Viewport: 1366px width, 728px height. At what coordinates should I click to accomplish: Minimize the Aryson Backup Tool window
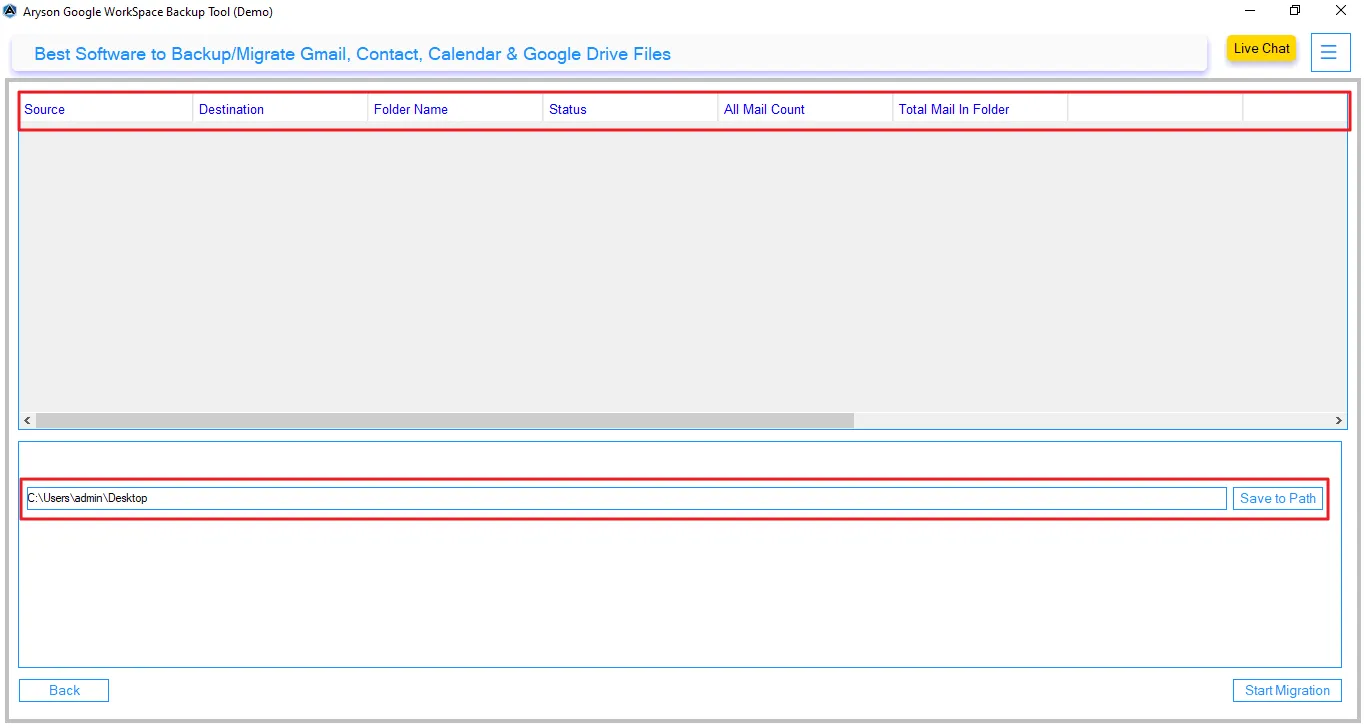(x=1250, y=11)
